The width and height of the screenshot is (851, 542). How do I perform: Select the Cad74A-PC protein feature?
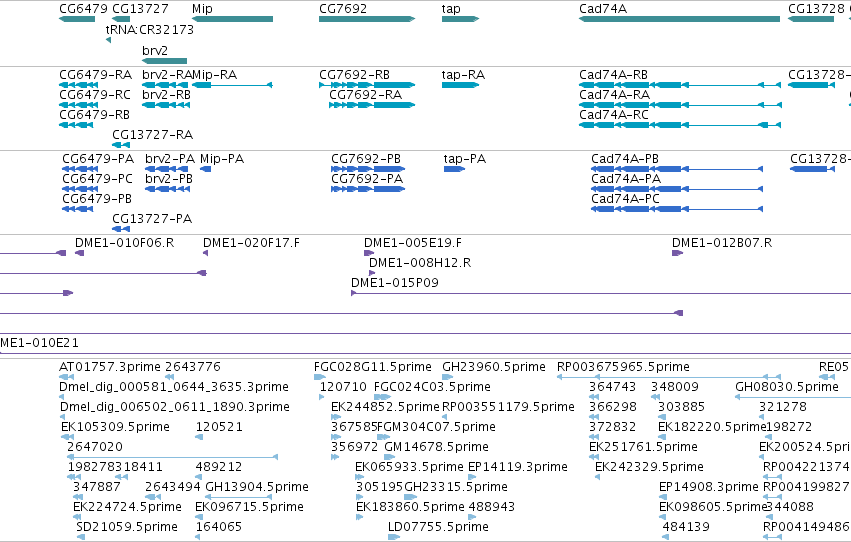coord(677,209)
